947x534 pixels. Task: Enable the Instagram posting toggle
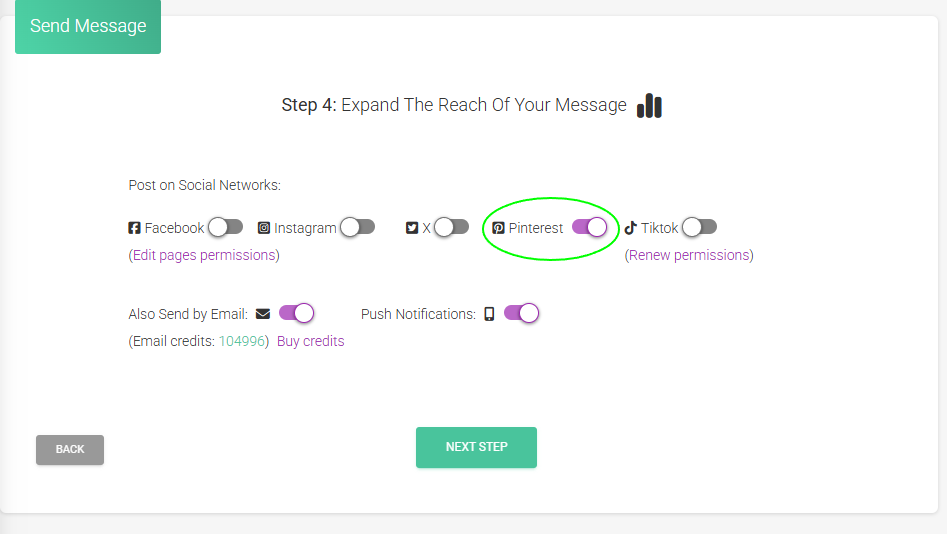point(357,227)
